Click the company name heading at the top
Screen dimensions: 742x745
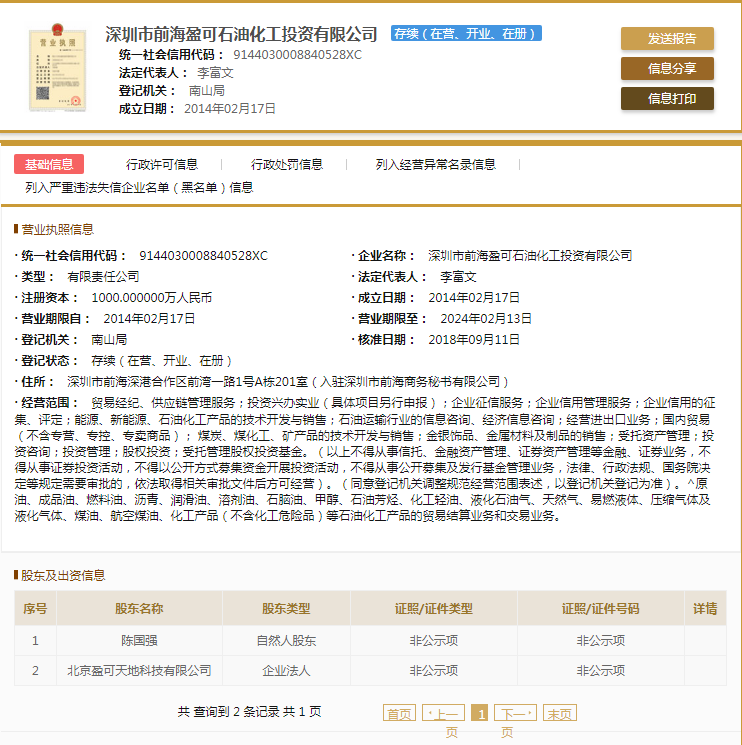pyautogui.click(x=242, y=34)
